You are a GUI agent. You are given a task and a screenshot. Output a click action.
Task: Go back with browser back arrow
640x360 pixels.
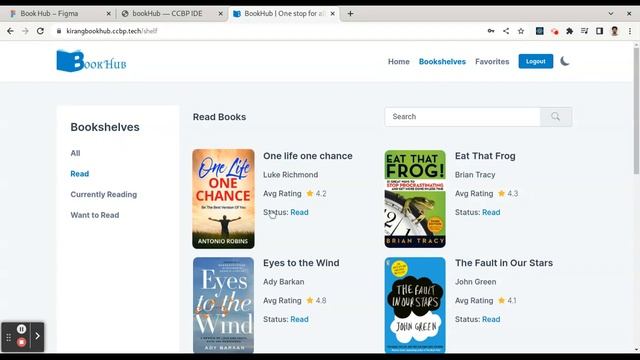[x=10, y=31]
